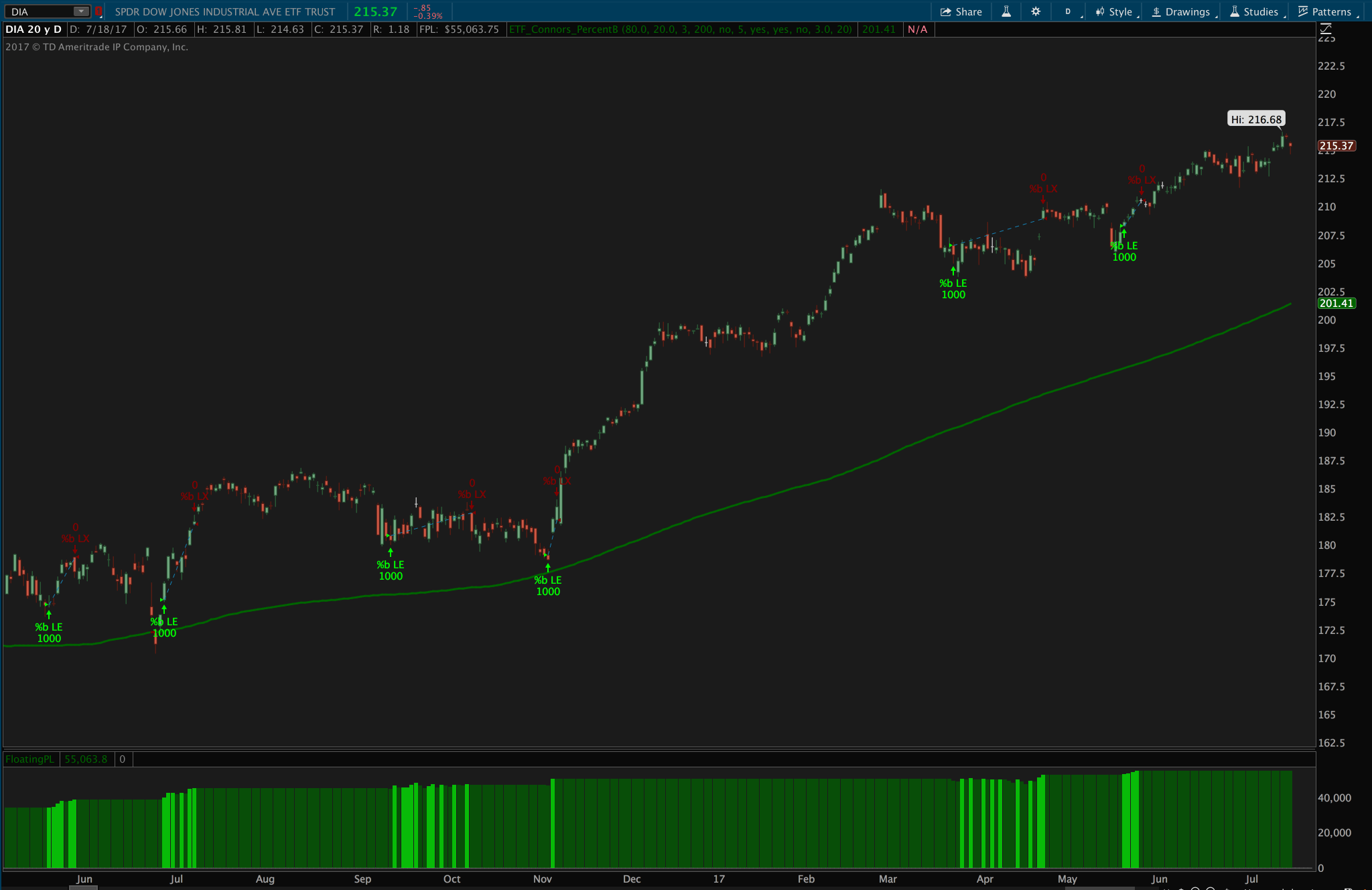The height and width of the screenshot is (890, 1372).
Task: Click the FloatingPL study label
Action: [29, 759]
